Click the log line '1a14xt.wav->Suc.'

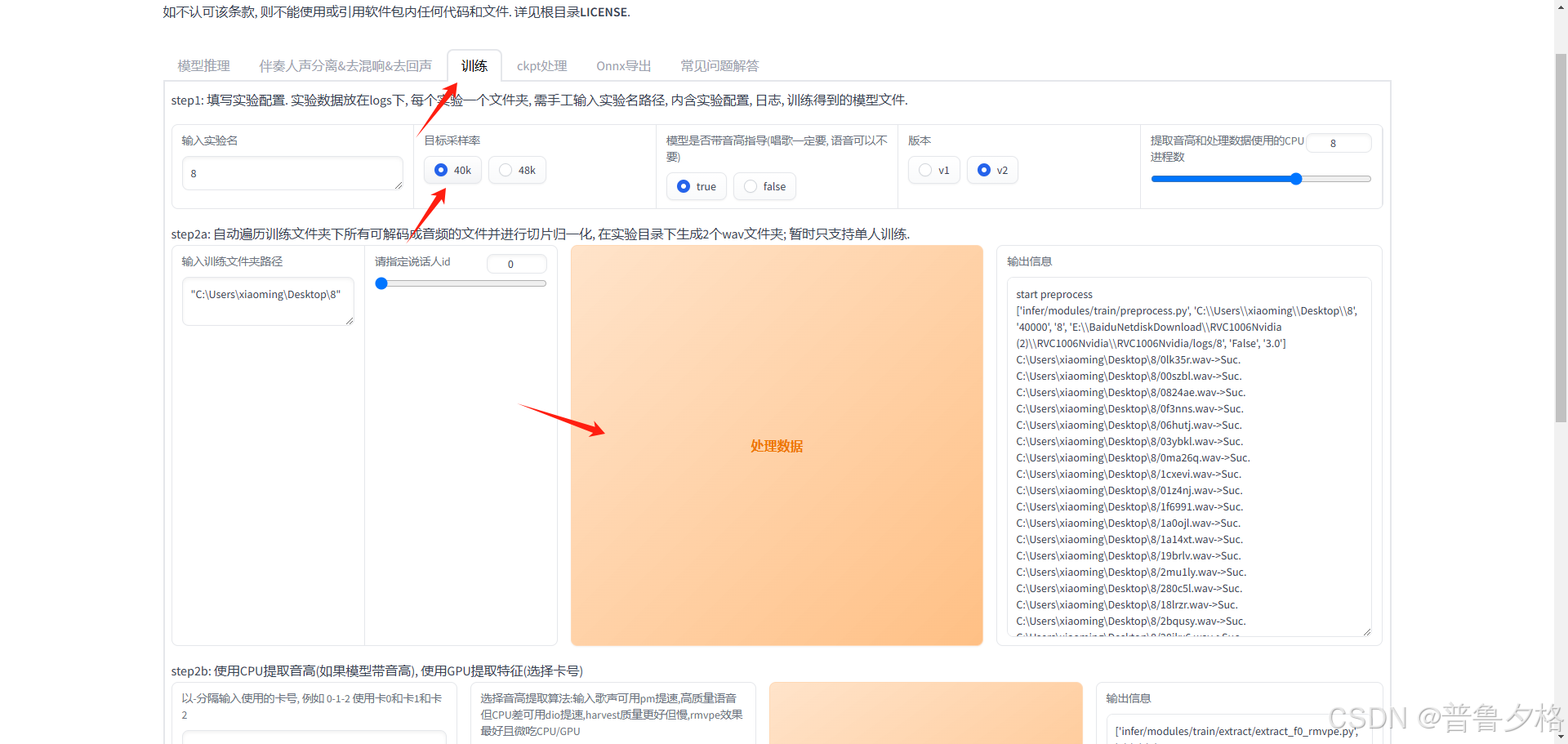point(1129,539)
